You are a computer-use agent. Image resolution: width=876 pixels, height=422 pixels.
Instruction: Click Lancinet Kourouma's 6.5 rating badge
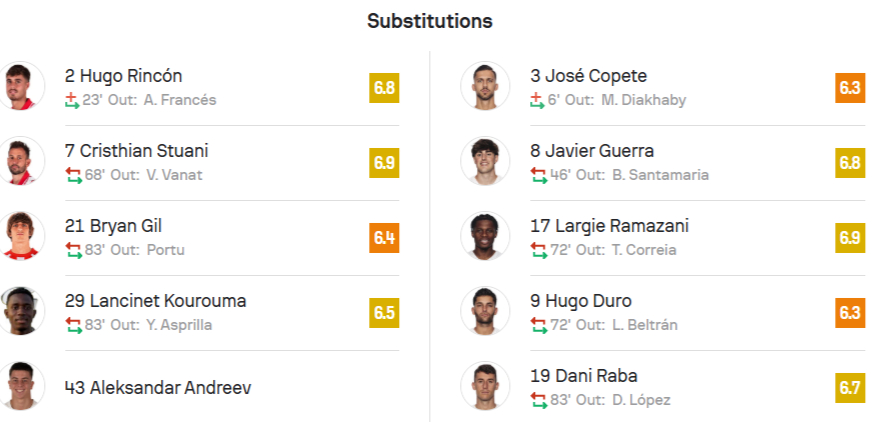click(384, 312)
